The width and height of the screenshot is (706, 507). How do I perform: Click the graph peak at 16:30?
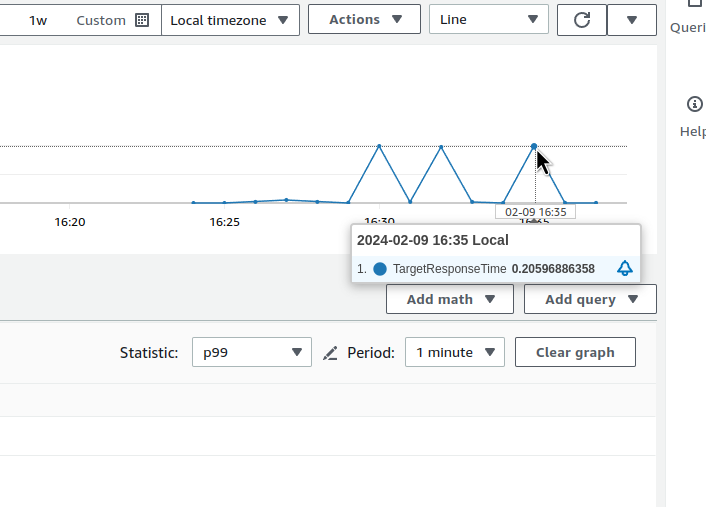coord(379,146)
